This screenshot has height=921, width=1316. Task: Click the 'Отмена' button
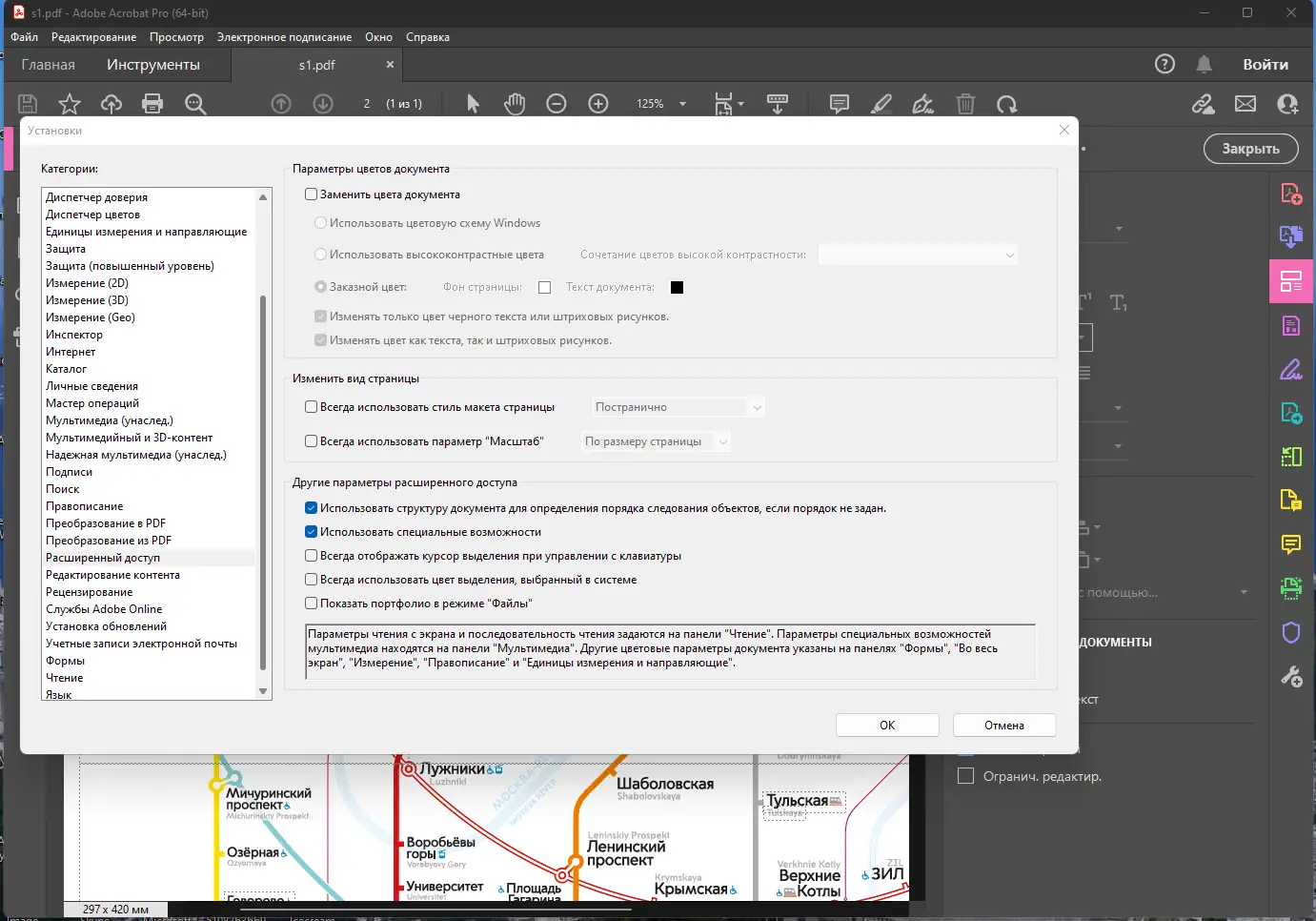pyautogui.click(x=1004, y=726)
